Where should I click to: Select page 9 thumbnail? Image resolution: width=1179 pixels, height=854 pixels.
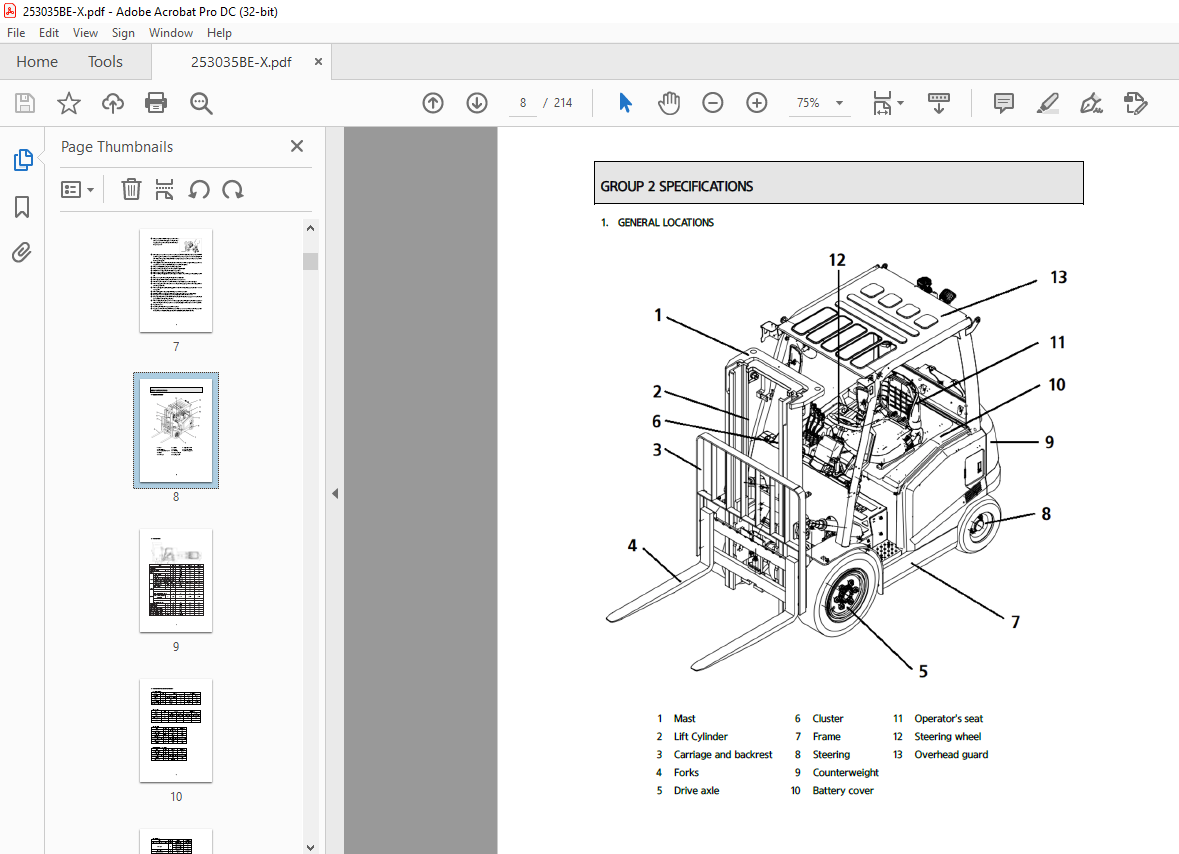tap(176, 580)
